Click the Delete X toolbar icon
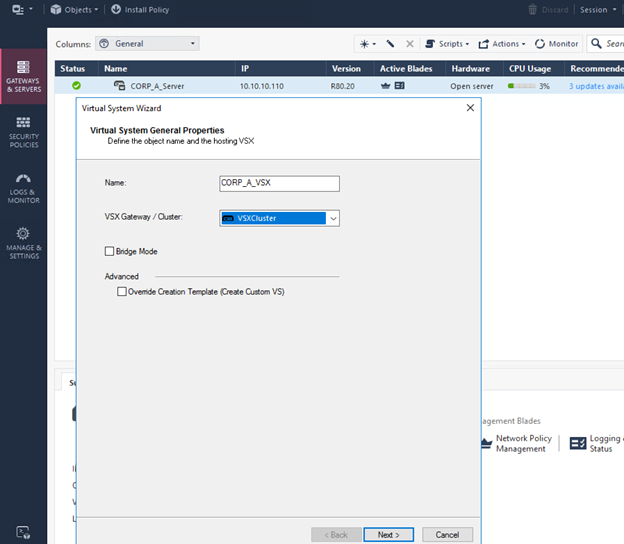The width and height of the screenshot is (624, 544). click(x=410, y=44)
